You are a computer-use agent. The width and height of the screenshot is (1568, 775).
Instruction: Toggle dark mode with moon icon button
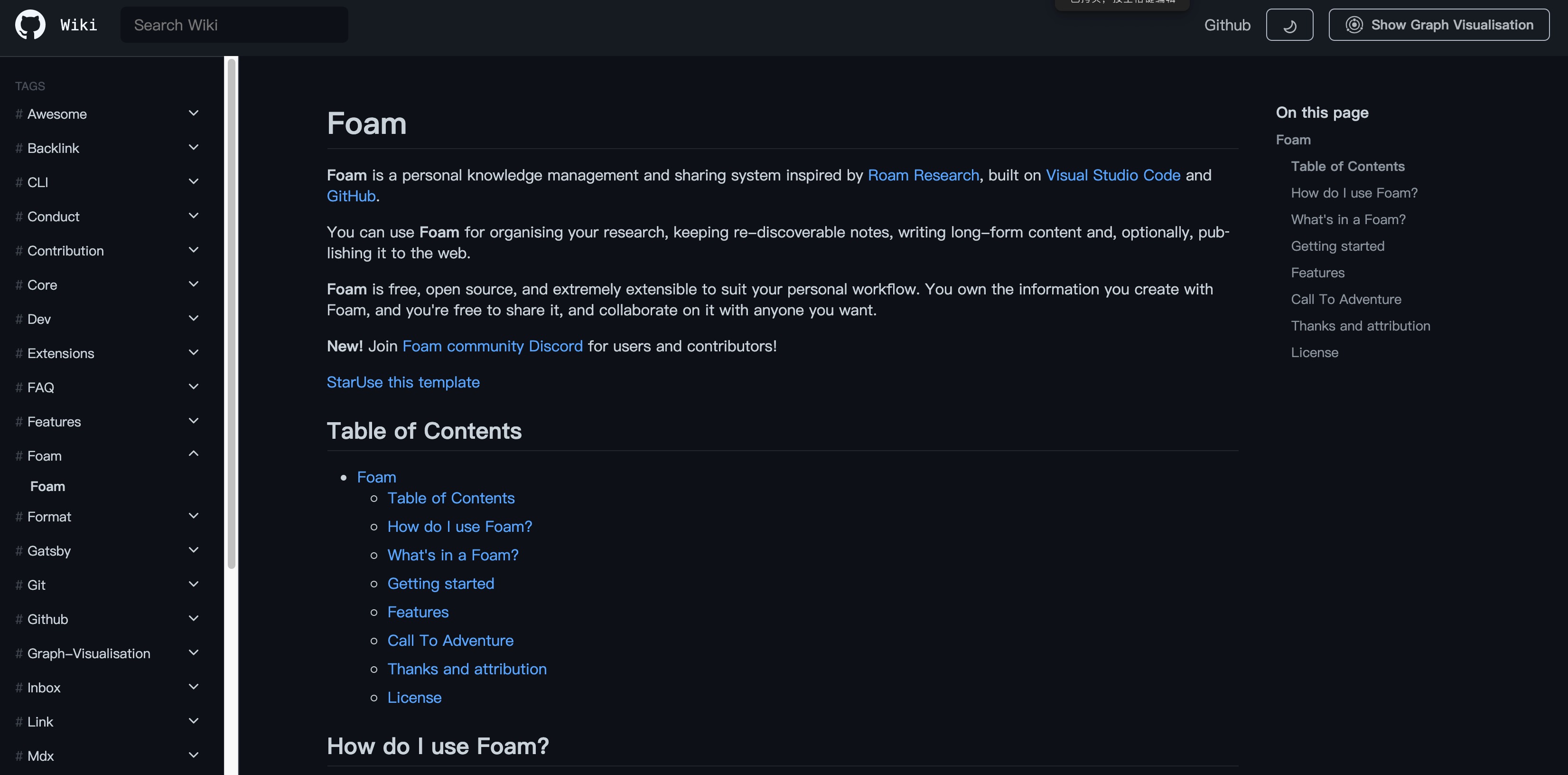[1289, 25]
